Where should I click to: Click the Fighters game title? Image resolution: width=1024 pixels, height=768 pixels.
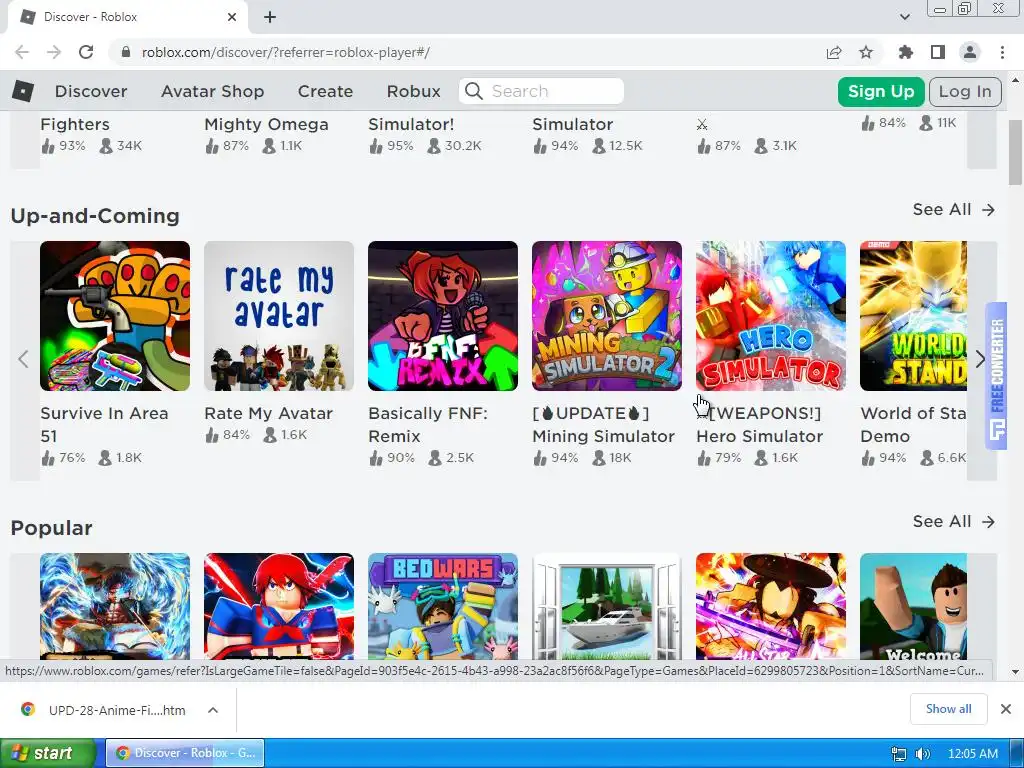coord(75,124)
